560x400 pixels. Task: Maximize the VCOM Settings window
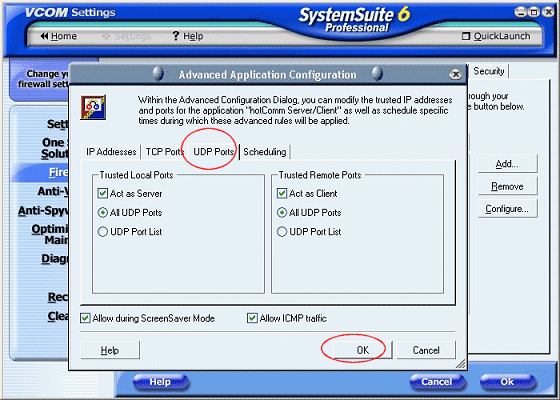click(534, 12)
